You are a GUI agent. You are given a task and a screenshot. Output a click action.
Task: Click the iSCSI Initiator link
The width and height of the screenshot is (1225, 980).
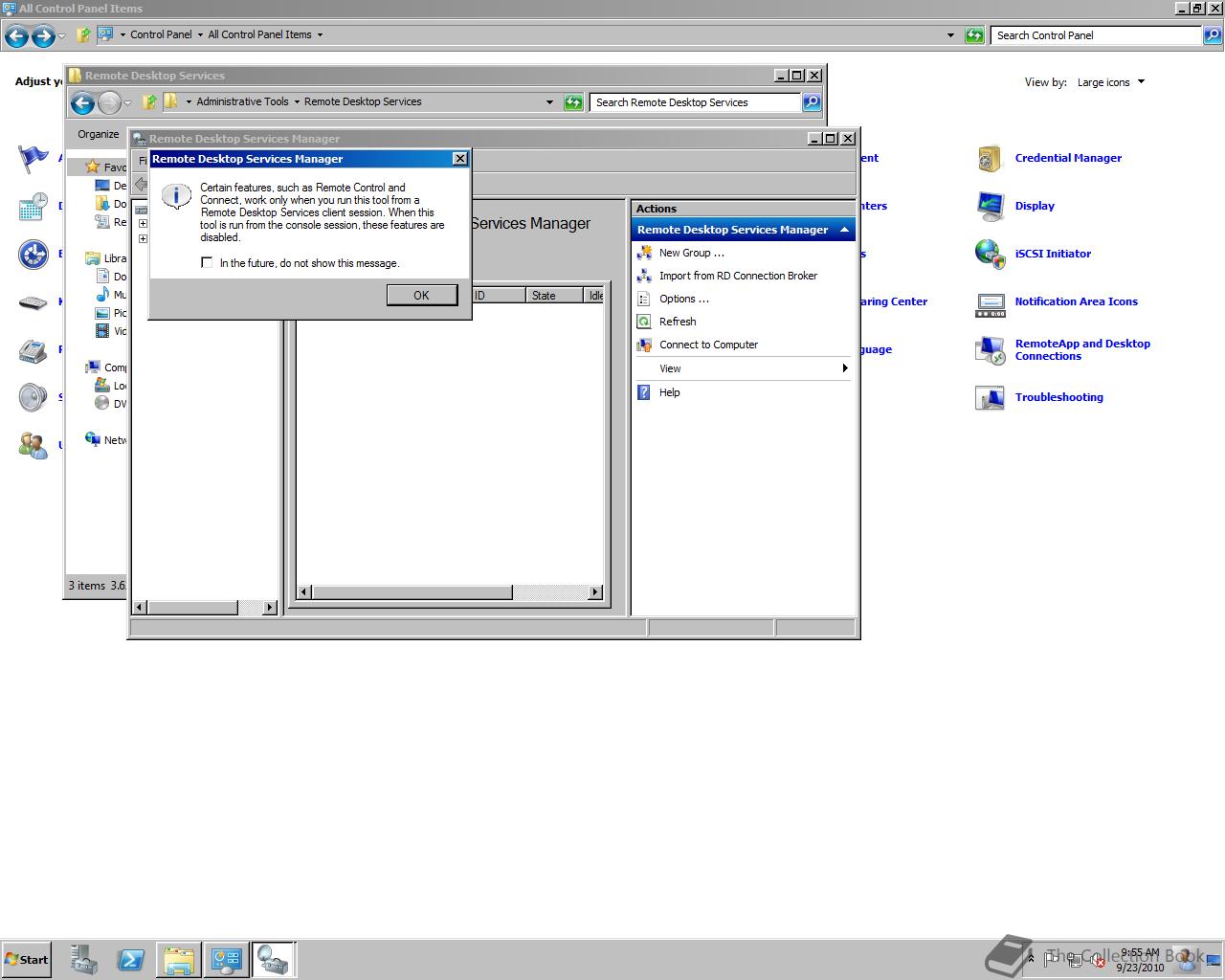[x=1053, y=254]
